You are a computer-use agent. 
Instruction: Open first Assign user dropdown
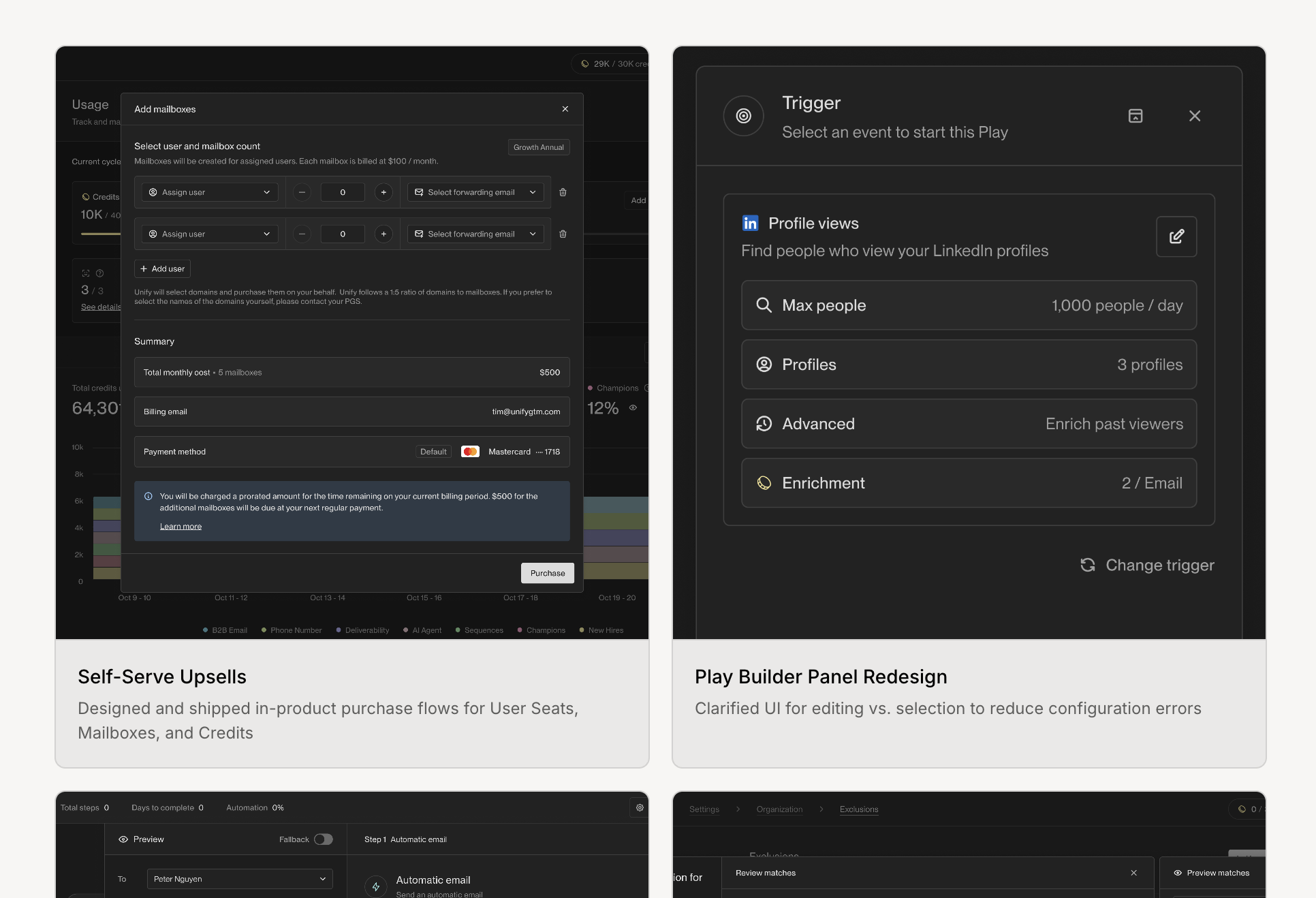(210, 192)
